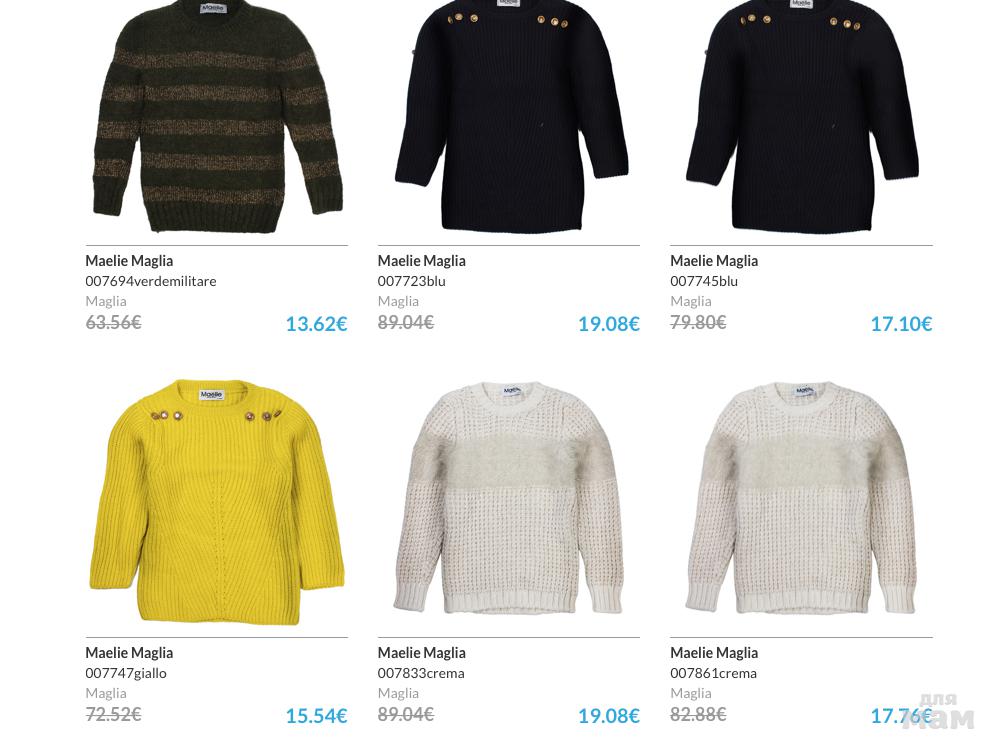Select product code 007747giallo

(x=126, y=673)
